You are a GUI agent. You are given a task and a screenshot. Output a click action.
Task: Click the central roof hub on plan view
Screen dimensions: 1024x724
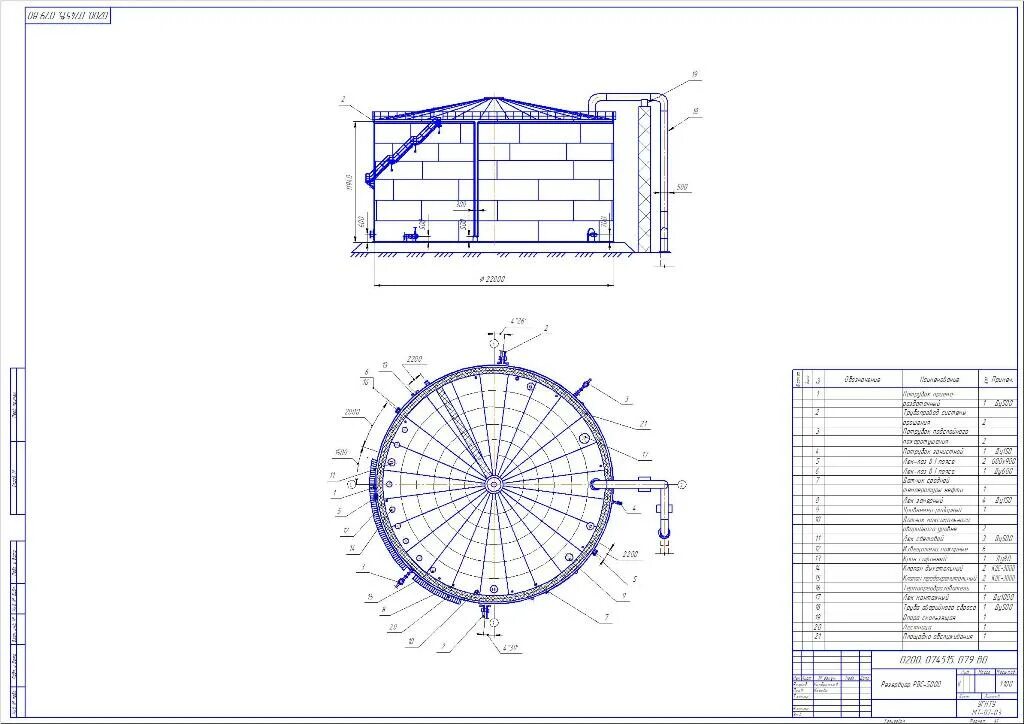click(x=494, y=484)
